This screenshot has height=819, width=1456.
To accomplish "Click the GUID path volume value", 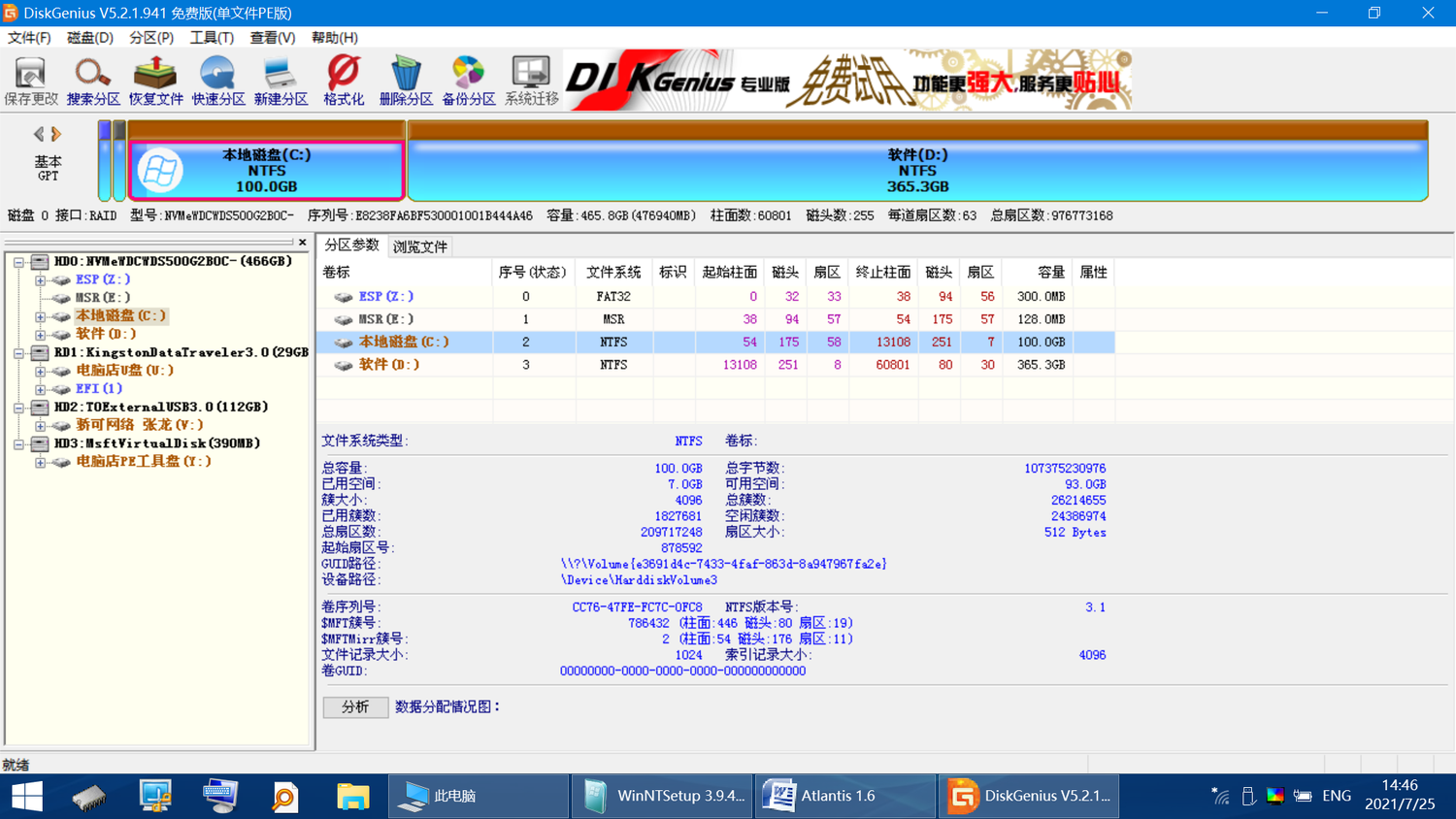I will pos(723,564).
